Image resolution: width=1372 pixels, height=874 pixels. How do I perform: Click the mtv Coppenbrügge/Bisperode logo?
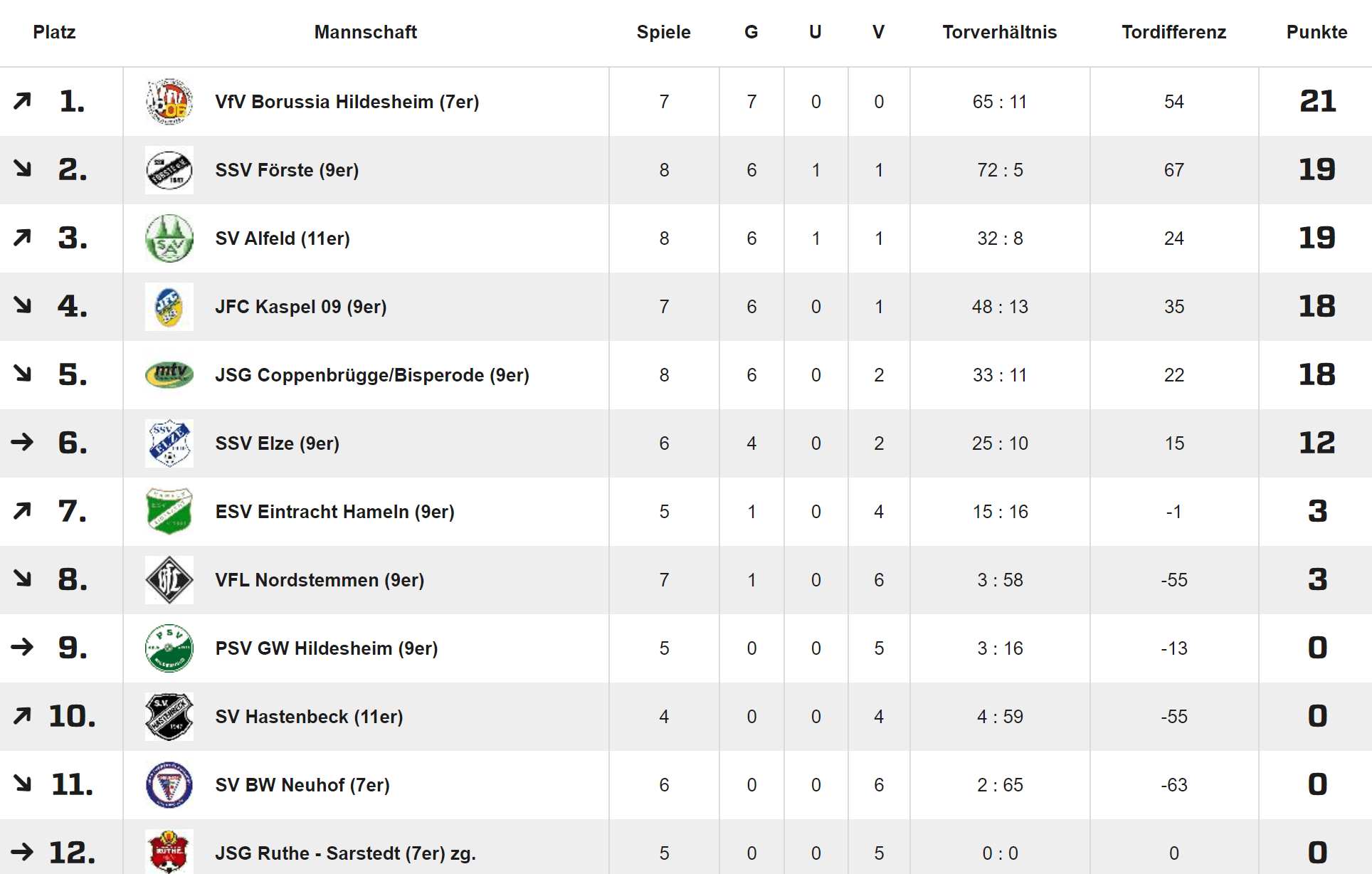(x=169, y=375)
